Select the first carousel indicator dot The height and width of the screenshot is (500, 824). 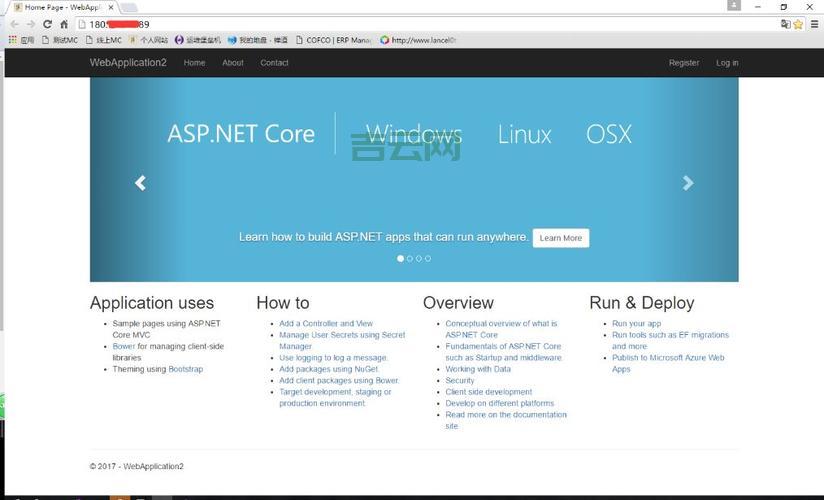coord(401,258)
